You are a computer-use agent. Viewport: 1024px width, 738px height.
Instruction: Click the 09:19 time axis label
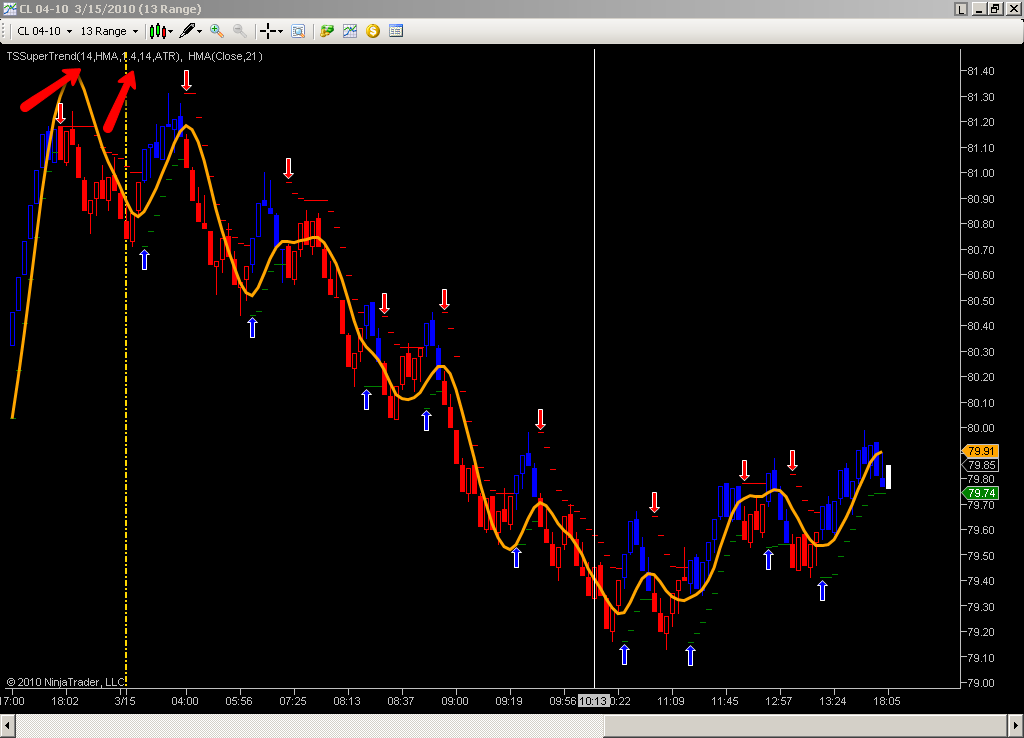click(x=509, y=701)
